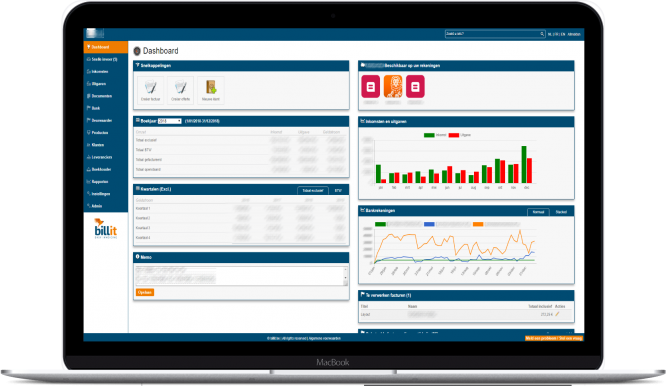Click the Creëer offerte shortcut icon
666x386 pixels.
(181, 90)
